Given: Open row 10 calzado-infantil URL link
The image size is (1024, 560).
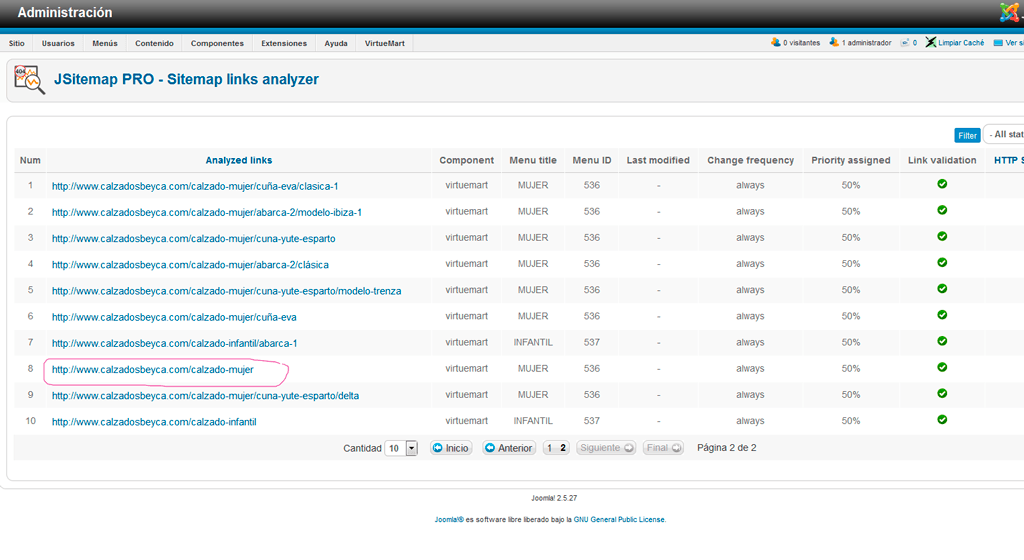Looking at the screenshot, I should (x=153, y=422).
